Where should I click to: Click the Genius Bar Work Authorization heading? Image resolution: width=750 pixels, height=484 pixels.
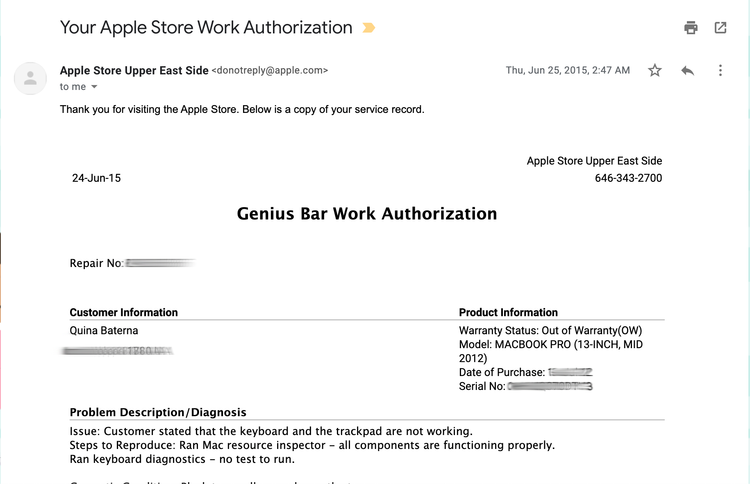[x=366, y=214]
